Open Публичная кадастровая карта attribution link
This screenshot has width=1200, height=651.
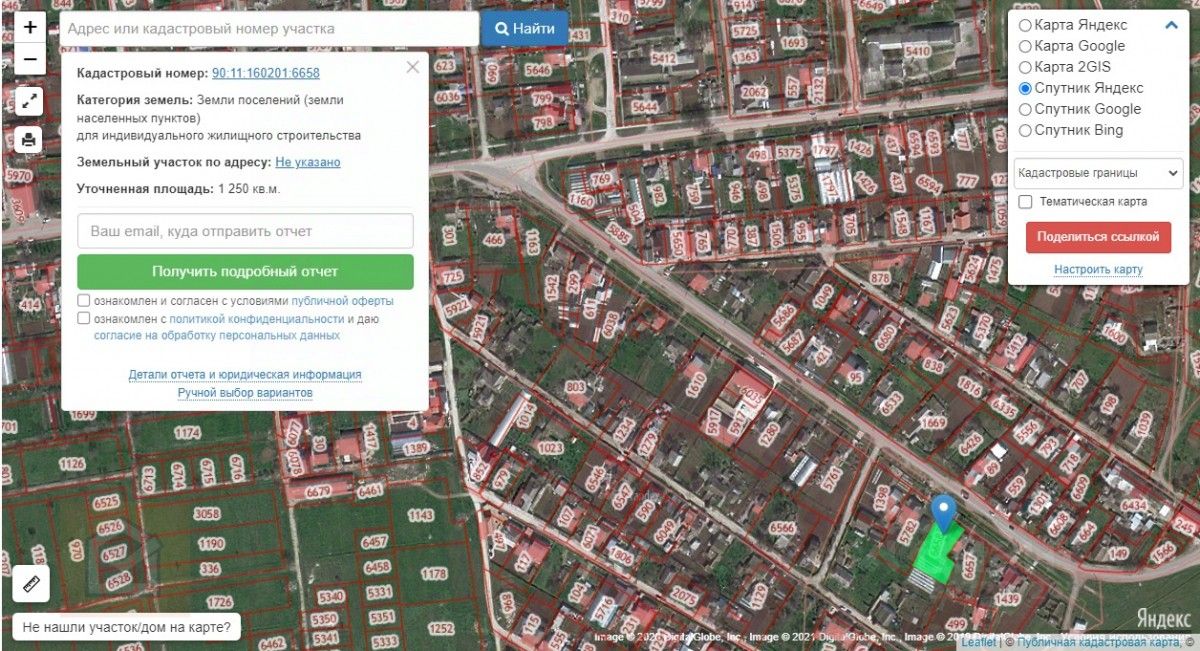coord(1097,642)
